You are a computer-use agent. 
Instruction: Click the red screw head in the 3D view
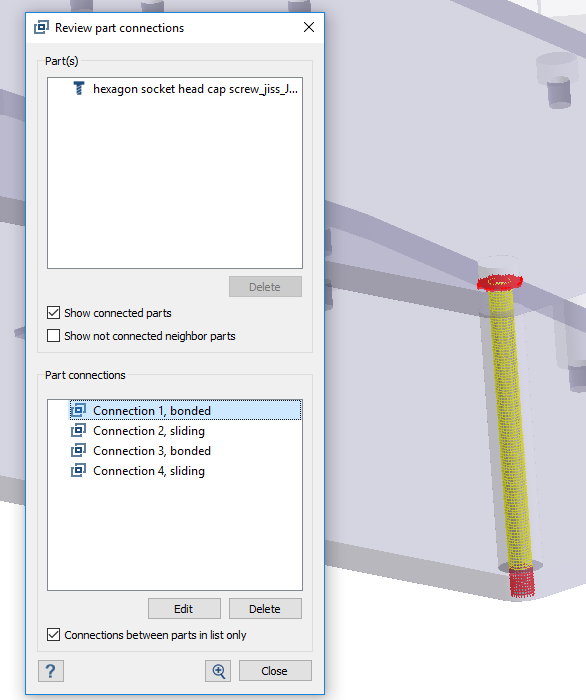(x=499, y=282)
